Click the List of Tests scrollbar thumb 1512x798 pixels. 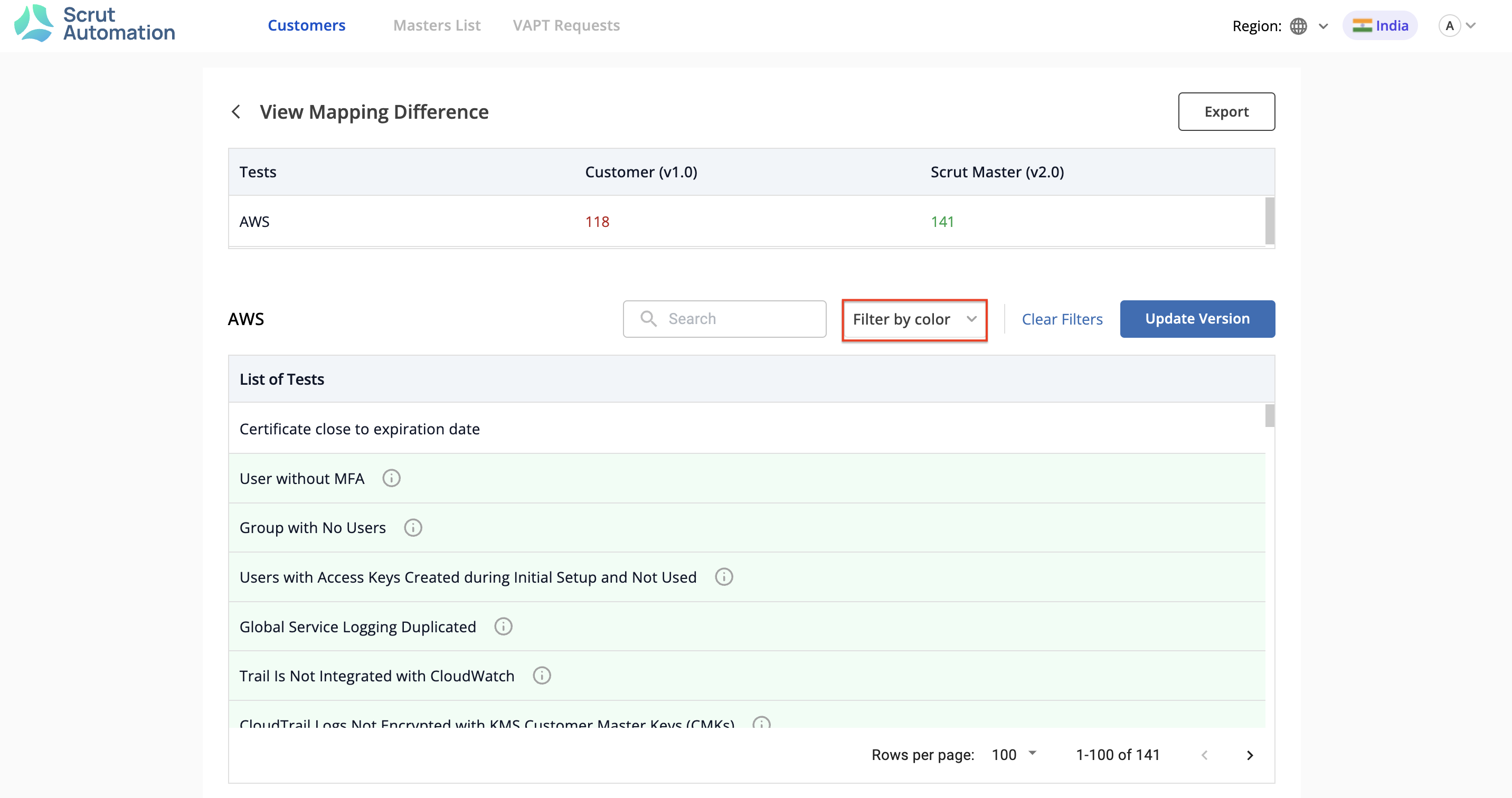[x=1270, y=415]
